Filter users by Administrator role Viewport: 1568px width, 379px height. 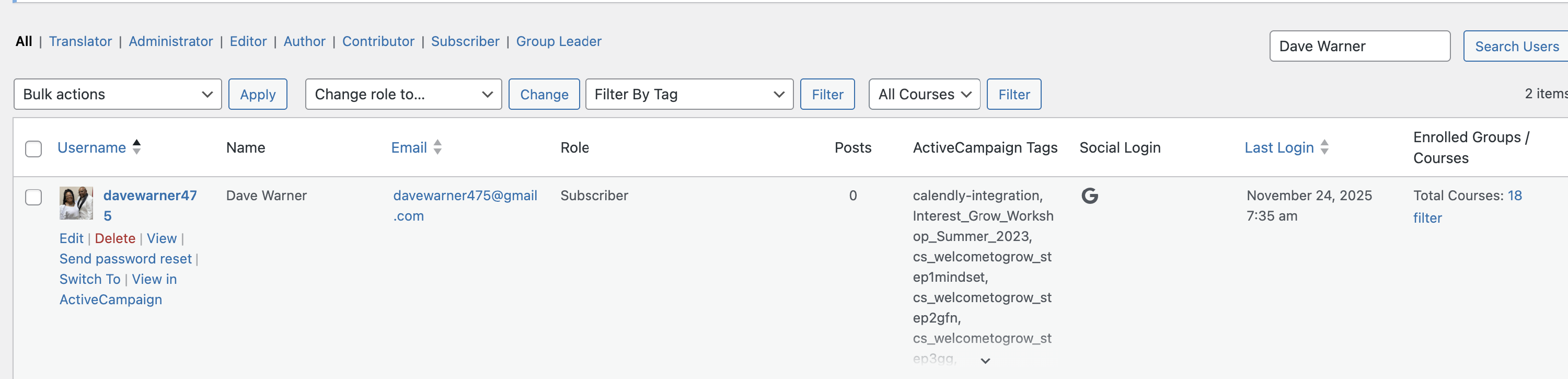pyautogui.click(x=170, y=41)
